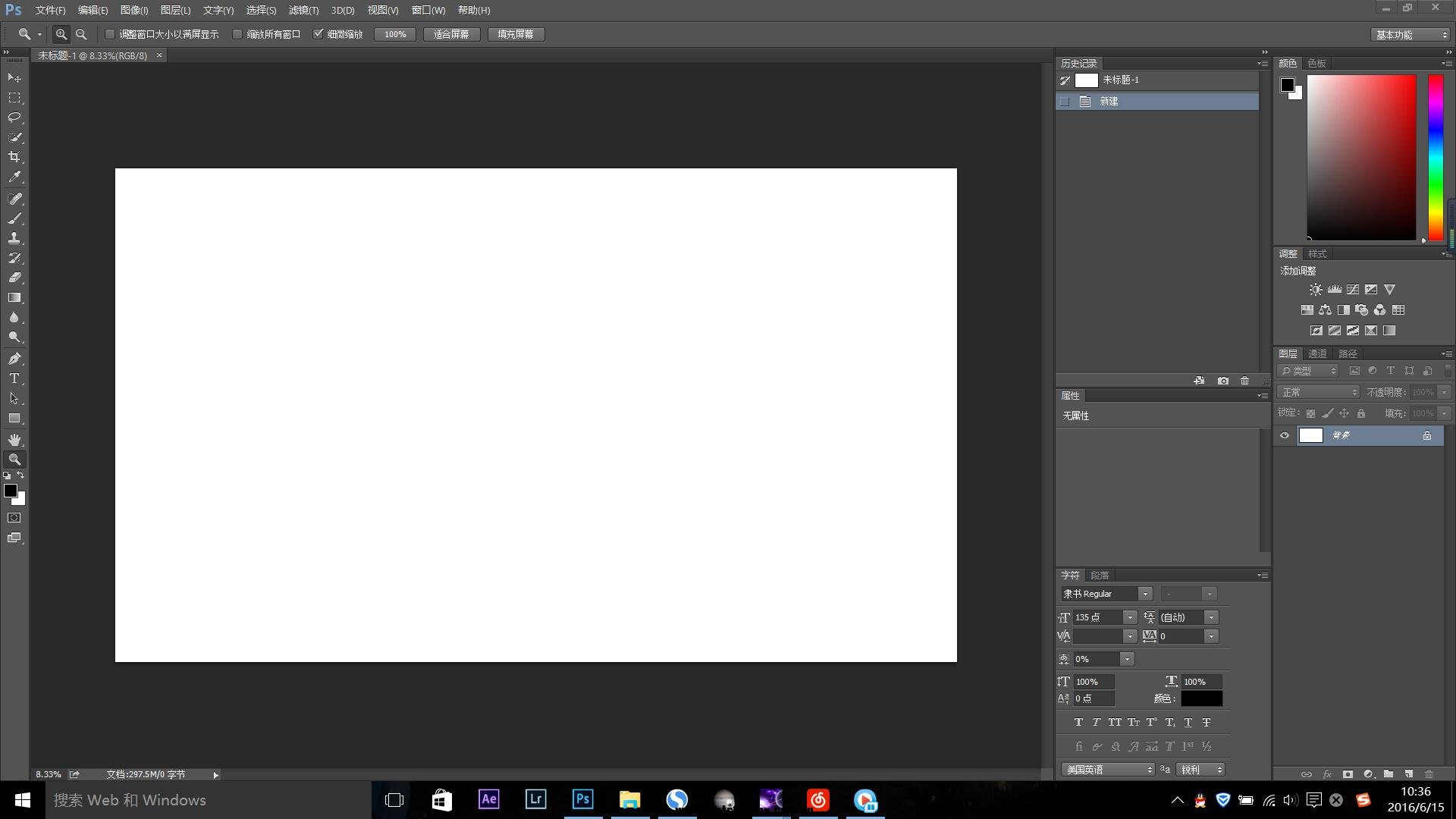Create new snapshot camera icon
Image resolution: width=1456 pixels, height=819 pixels.
(x=1223, y=381)
